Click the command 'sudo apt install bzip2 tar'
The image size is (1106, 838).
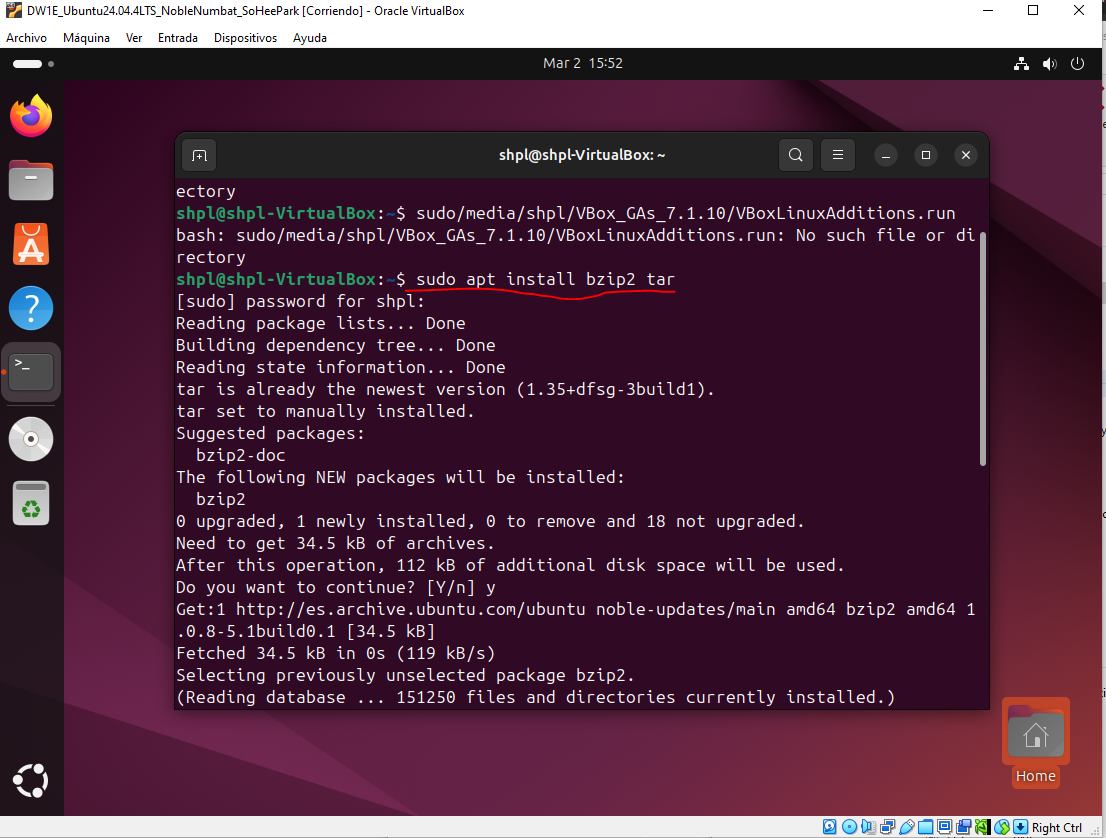click(545, 279)
